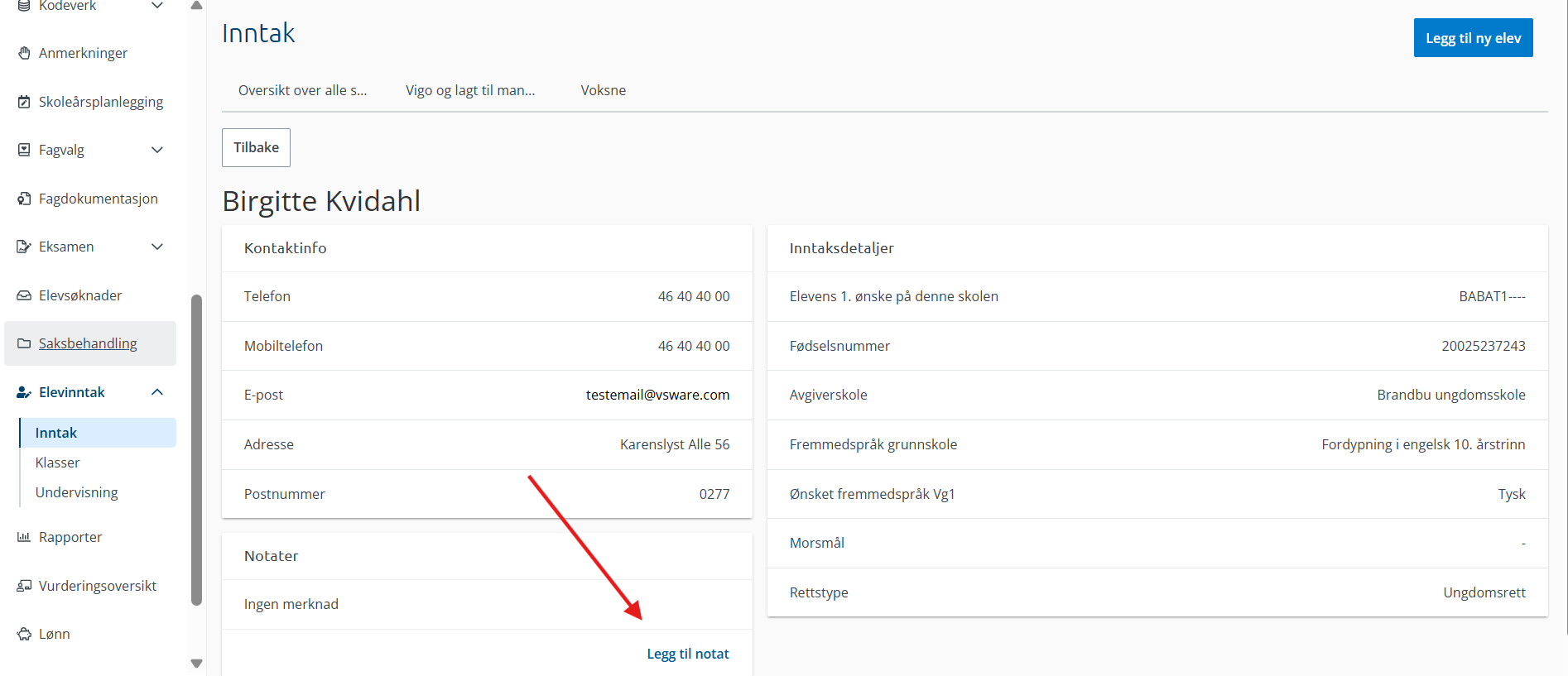Viewport: 1568px width, 676px height.
Task: Expand the Fagvalg submenu chevron
Action: coord(157,150)
